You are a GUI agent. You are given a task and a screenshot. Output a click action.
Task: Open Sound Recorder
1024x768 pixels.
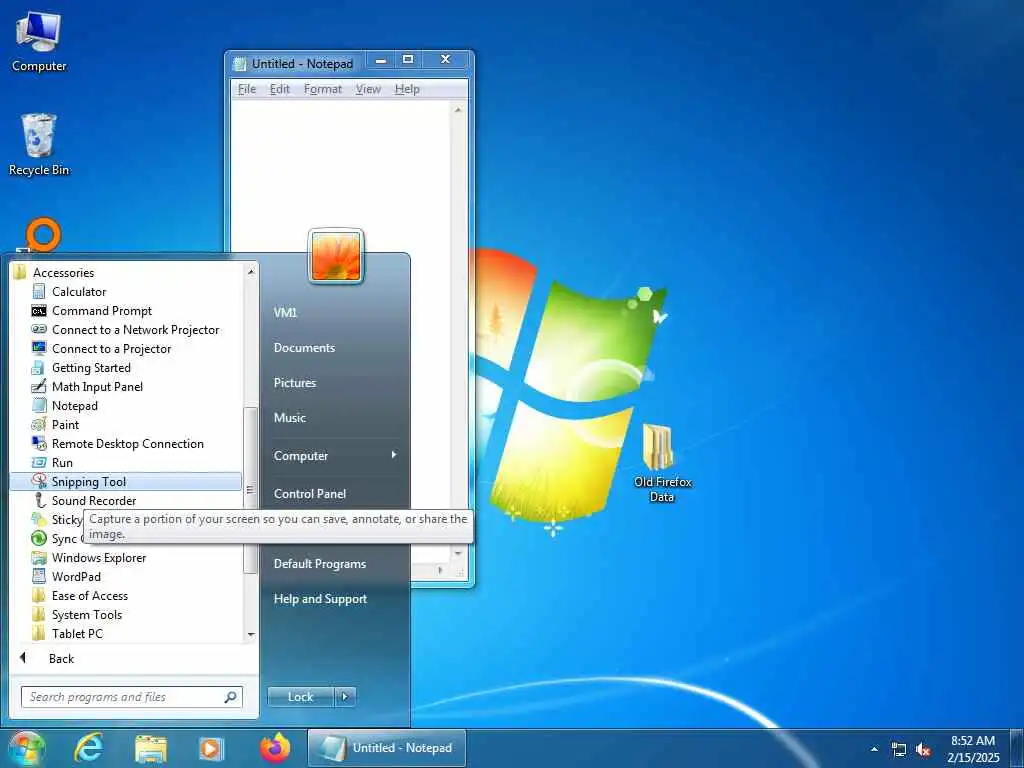click(x=93, y=501)
